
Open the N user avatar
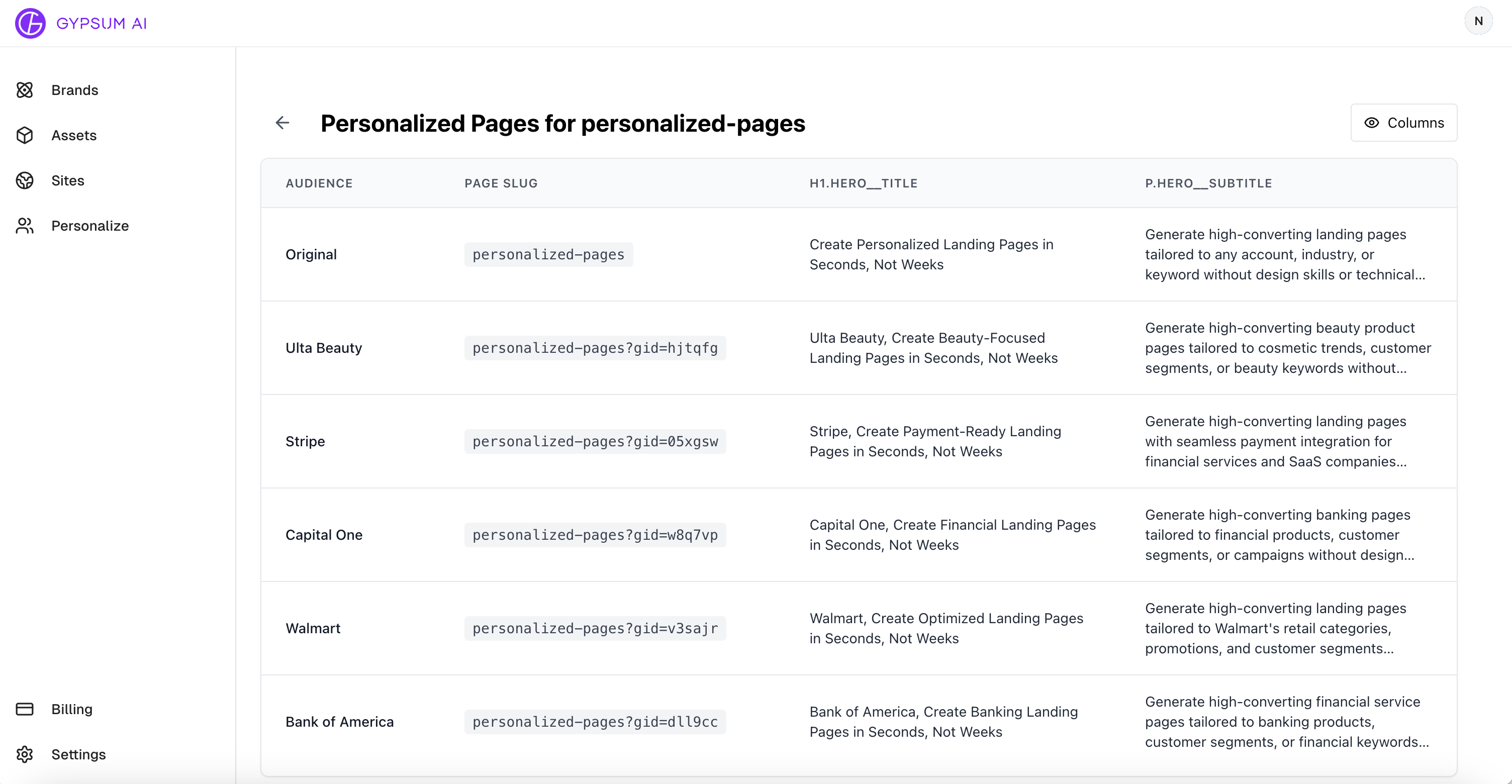click(x=1478, y=21)
